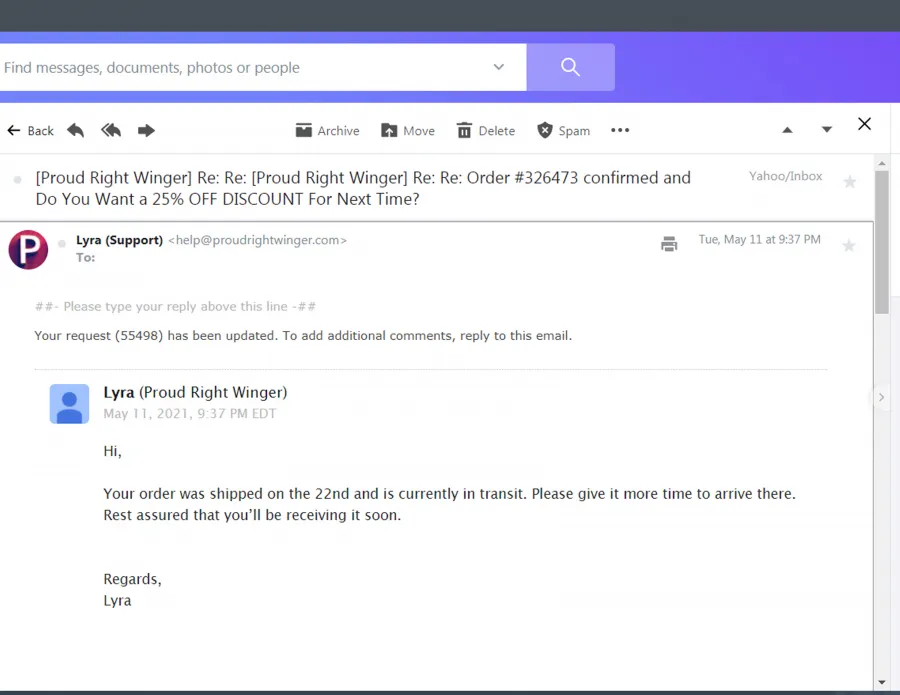Screen dimensions: 900x695
Task: Go Back to the inbox
Action: tap(30, 131)
